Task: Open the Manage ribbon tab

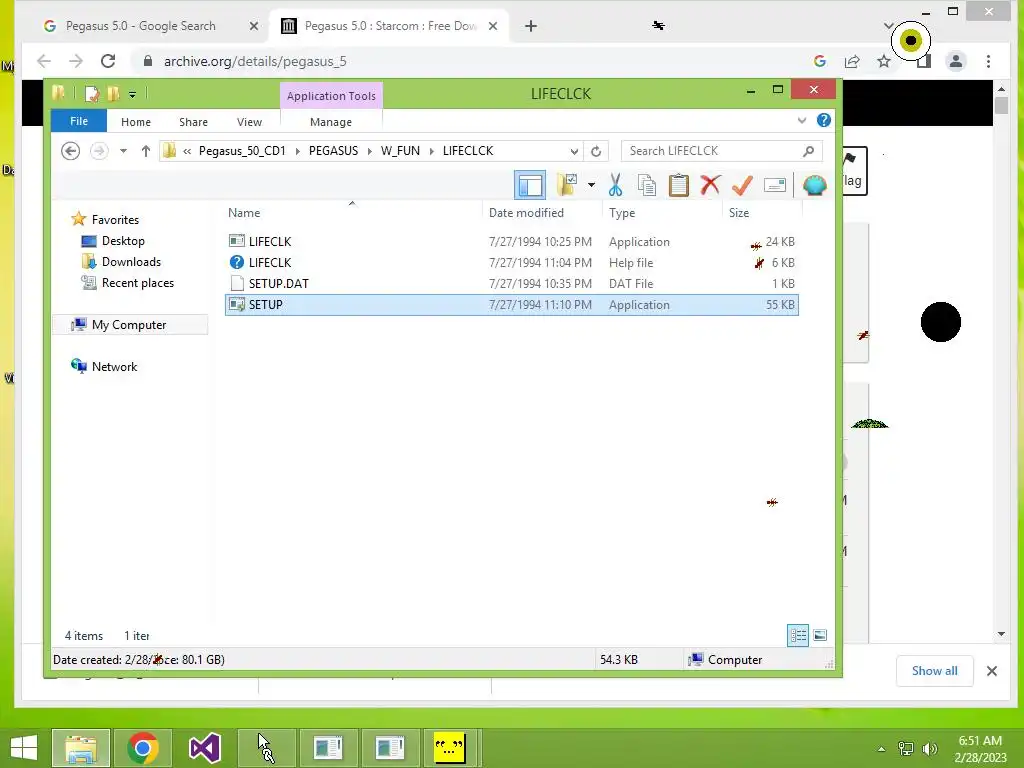Action: coord(331,122)
